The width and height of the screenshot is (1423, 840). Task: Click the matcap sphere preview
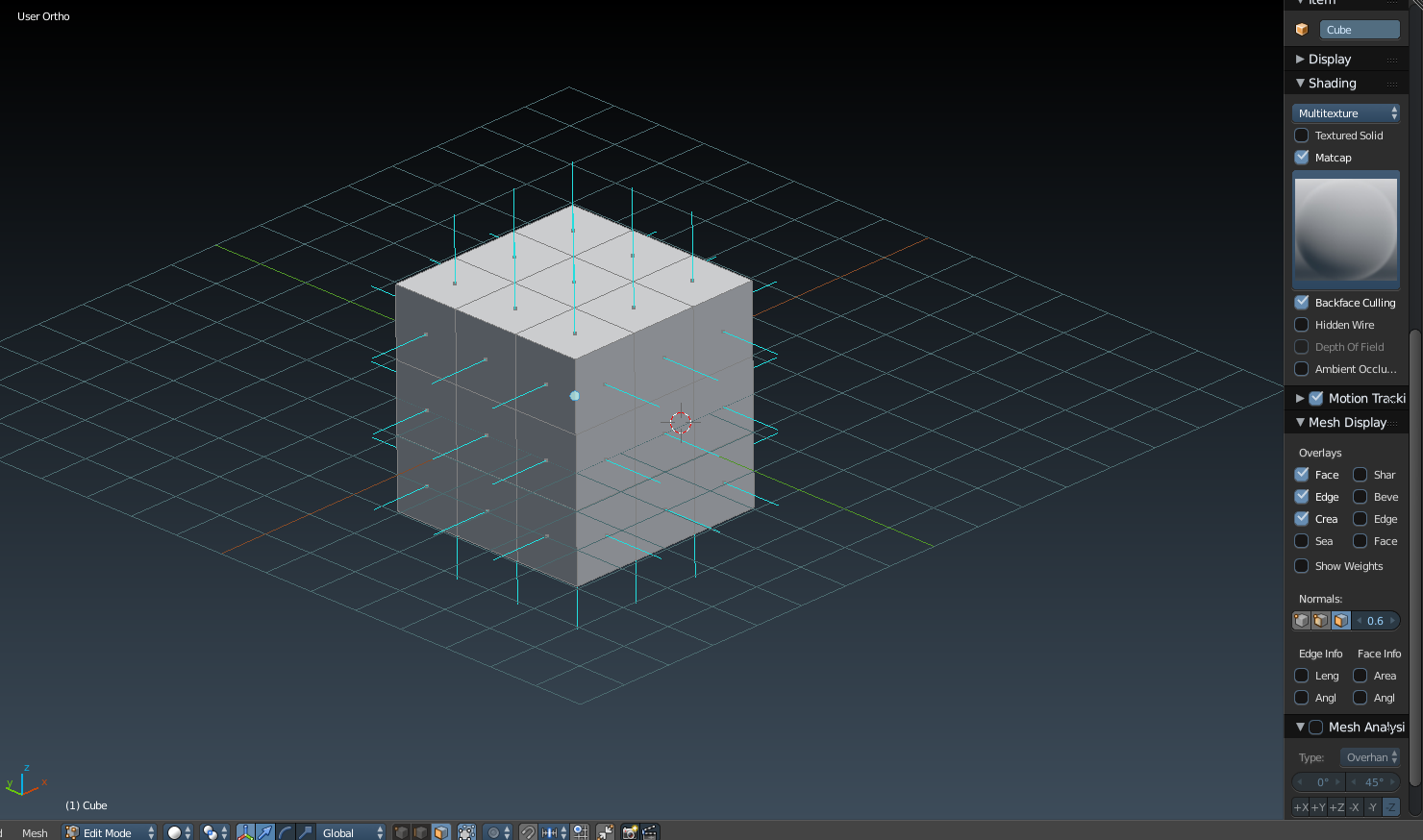(1345, 230)
